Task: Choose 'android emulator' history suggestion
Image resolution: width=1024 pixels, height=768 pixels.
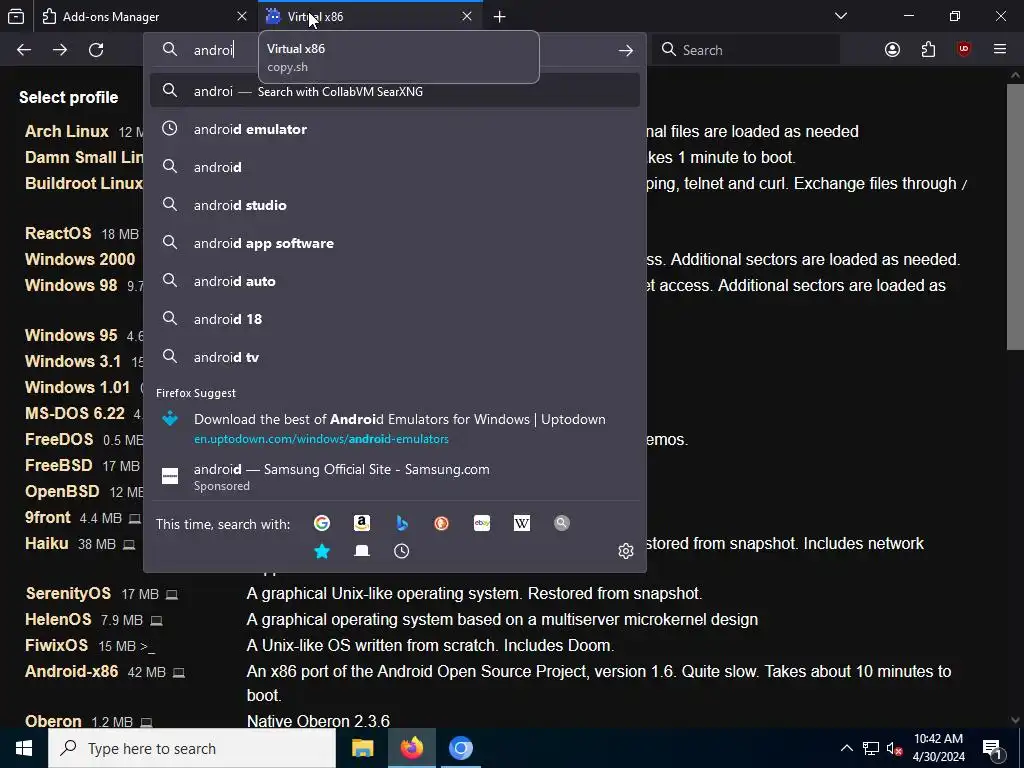Action: point(395,129)
